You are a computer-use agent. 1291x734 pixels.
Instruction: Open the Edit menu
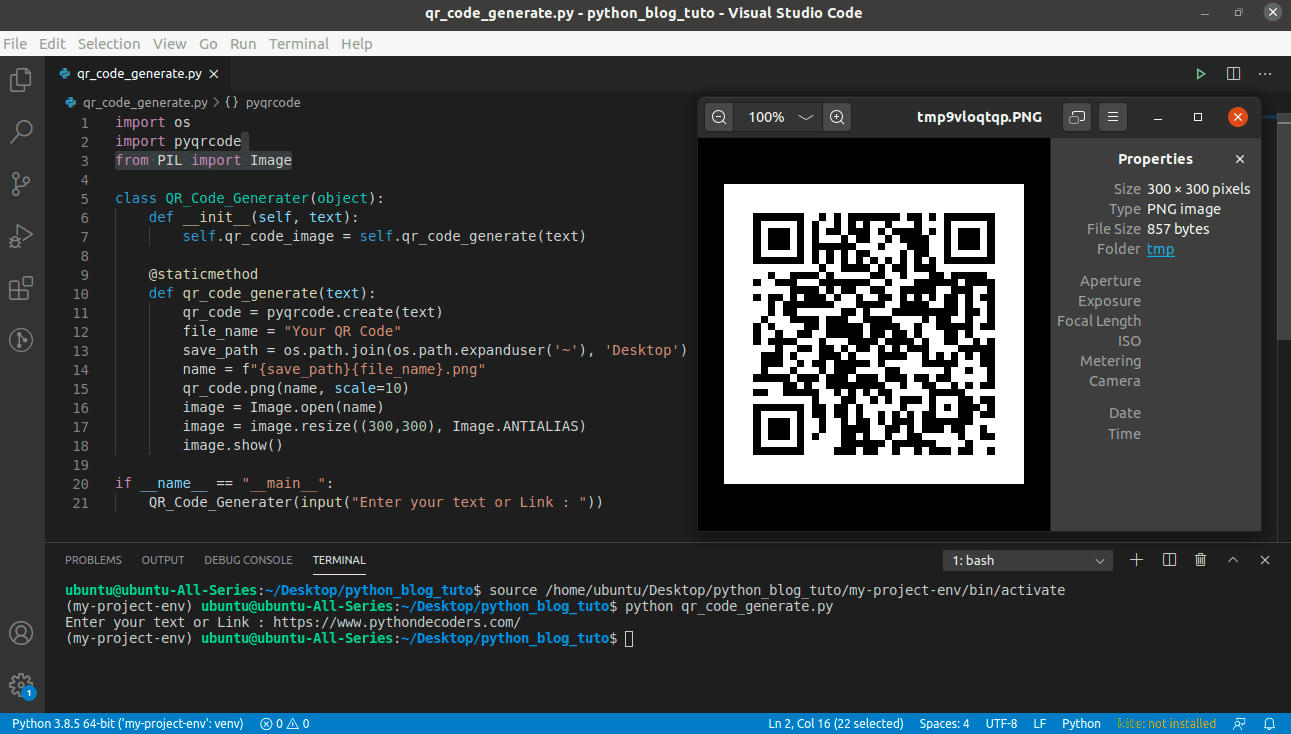52,44
